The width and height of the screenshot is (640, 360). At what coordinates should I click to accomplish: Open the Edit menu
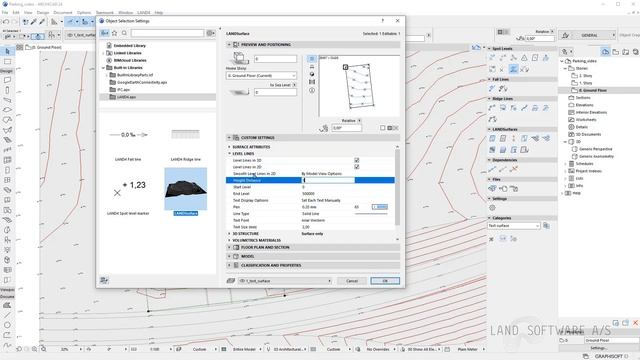point(16,13)
